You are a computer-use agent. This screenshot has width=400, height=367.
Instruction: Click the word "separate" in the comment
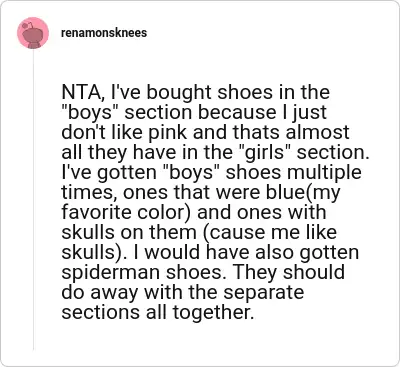pos(263,293)
